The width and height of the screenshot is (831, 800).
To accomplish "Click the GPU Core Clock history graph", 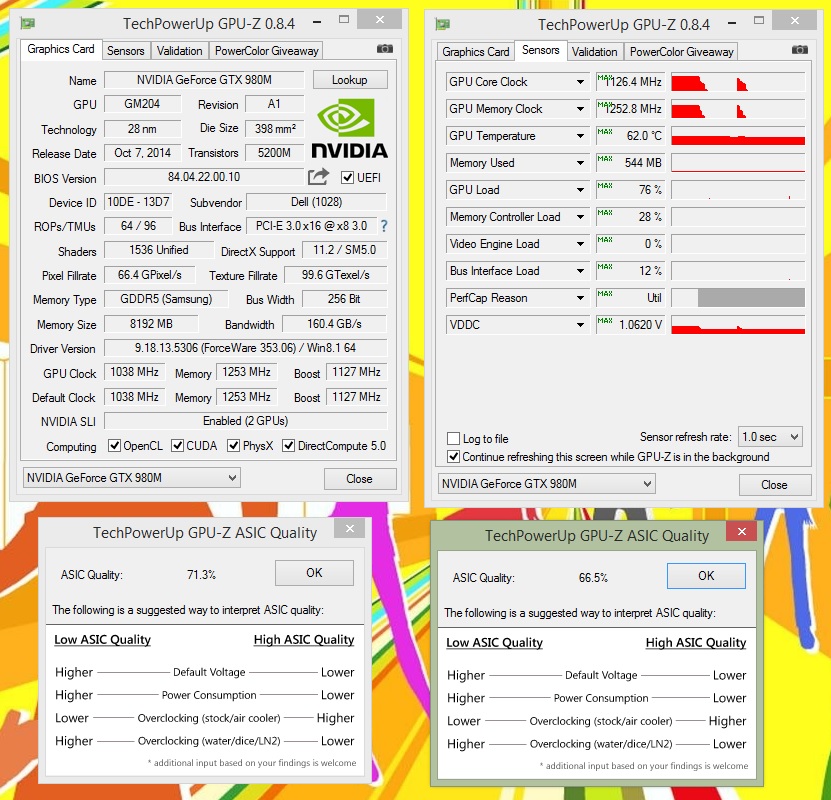I will pos(738,82).
